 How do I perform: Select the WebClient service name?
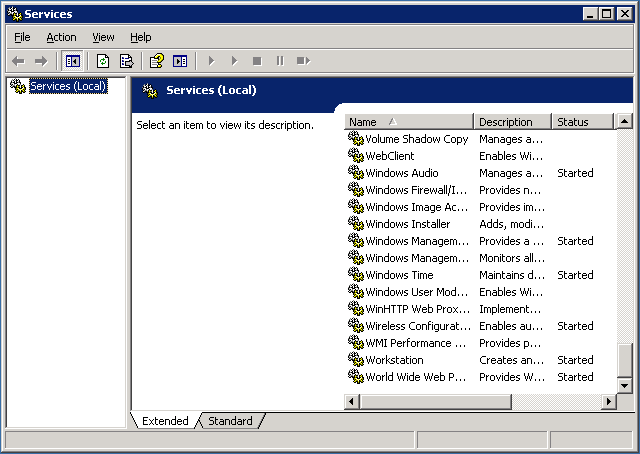(390, 156)
